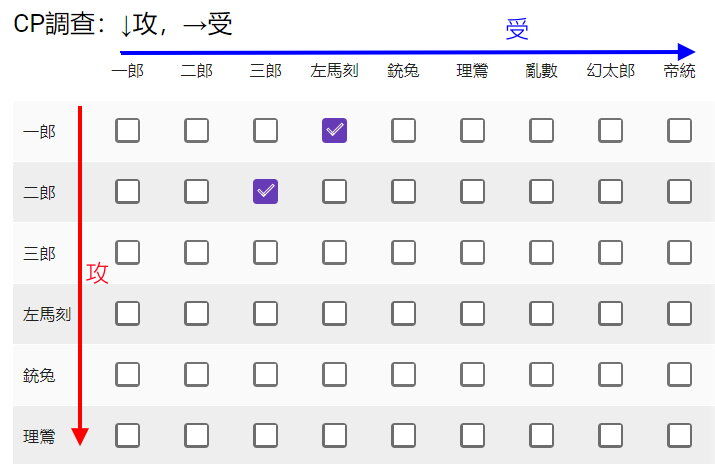The width and height of the screenshot is (715, 464).
Task: Tick 左馬刻 row 理鶯 column checkbox
Action: pyautogui.click(x=472, y=314)
